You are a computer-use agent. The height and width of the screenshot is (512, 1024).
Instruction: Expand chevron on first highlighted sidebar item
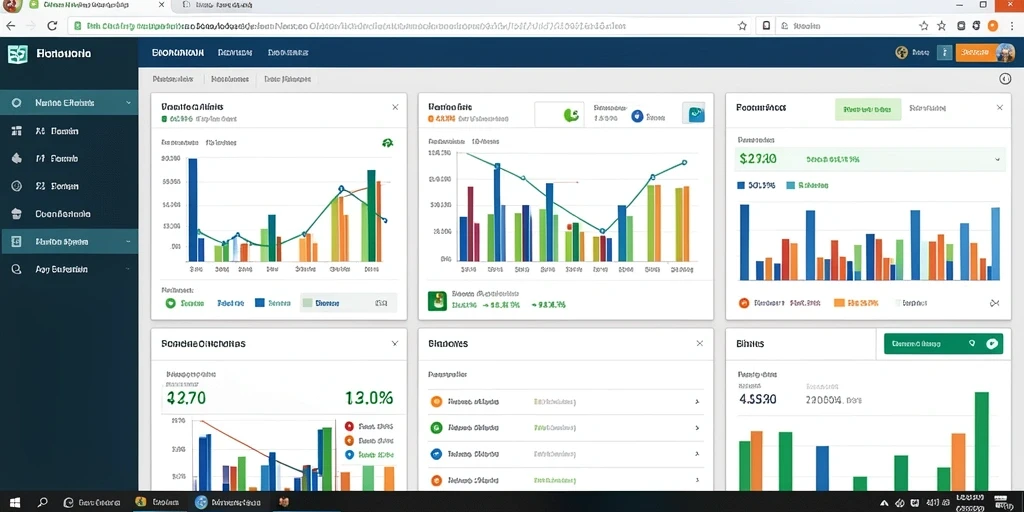click(128, 103)
